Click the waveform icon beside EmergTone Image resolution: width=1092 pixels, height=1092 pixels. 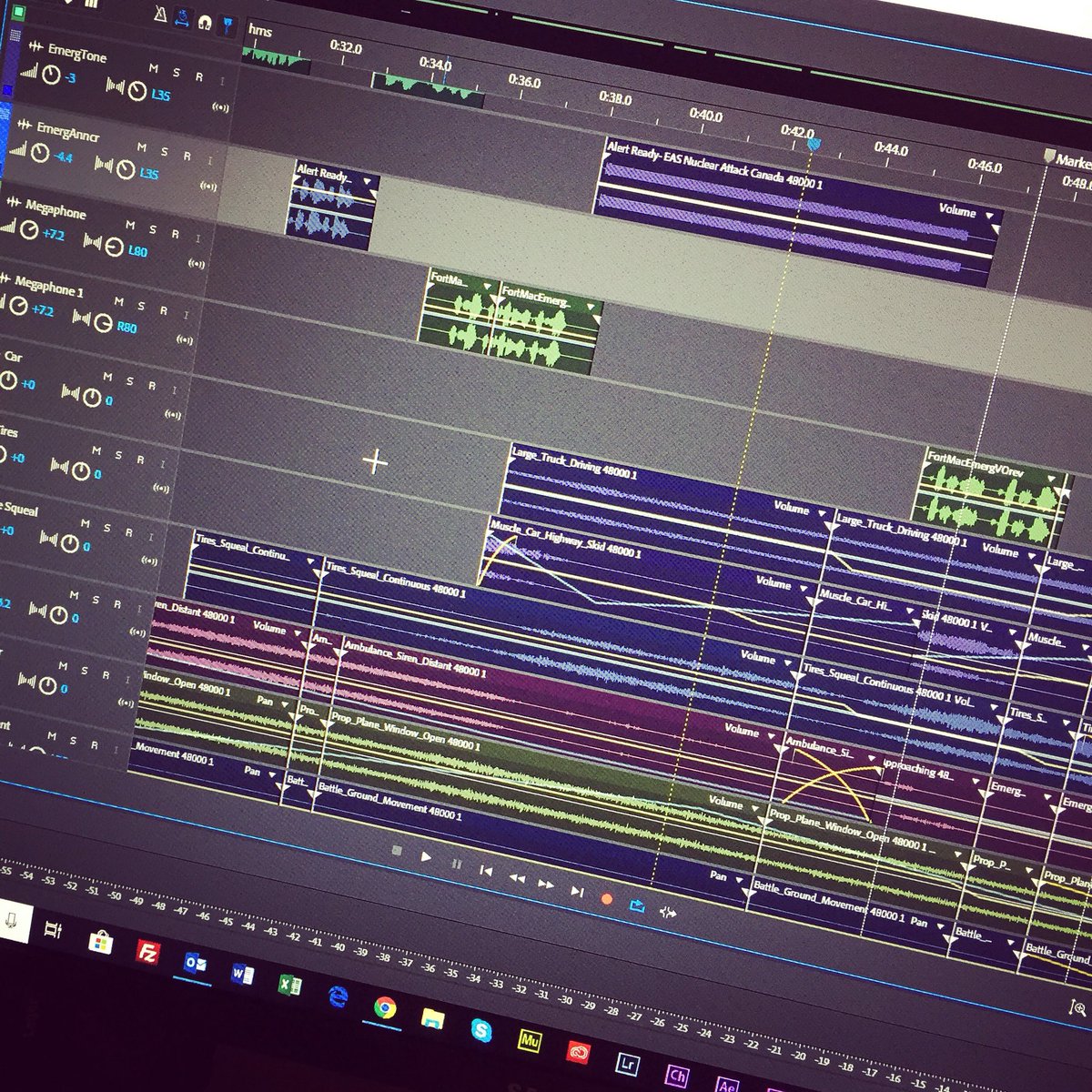click(x=35, y=47)
